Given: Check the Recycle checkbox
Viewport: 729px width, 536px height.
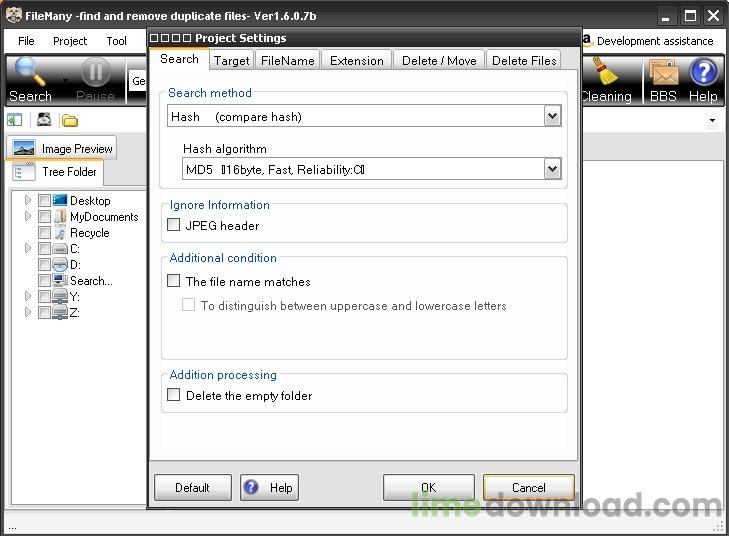Looking at the screenshot, I should 44,232.
